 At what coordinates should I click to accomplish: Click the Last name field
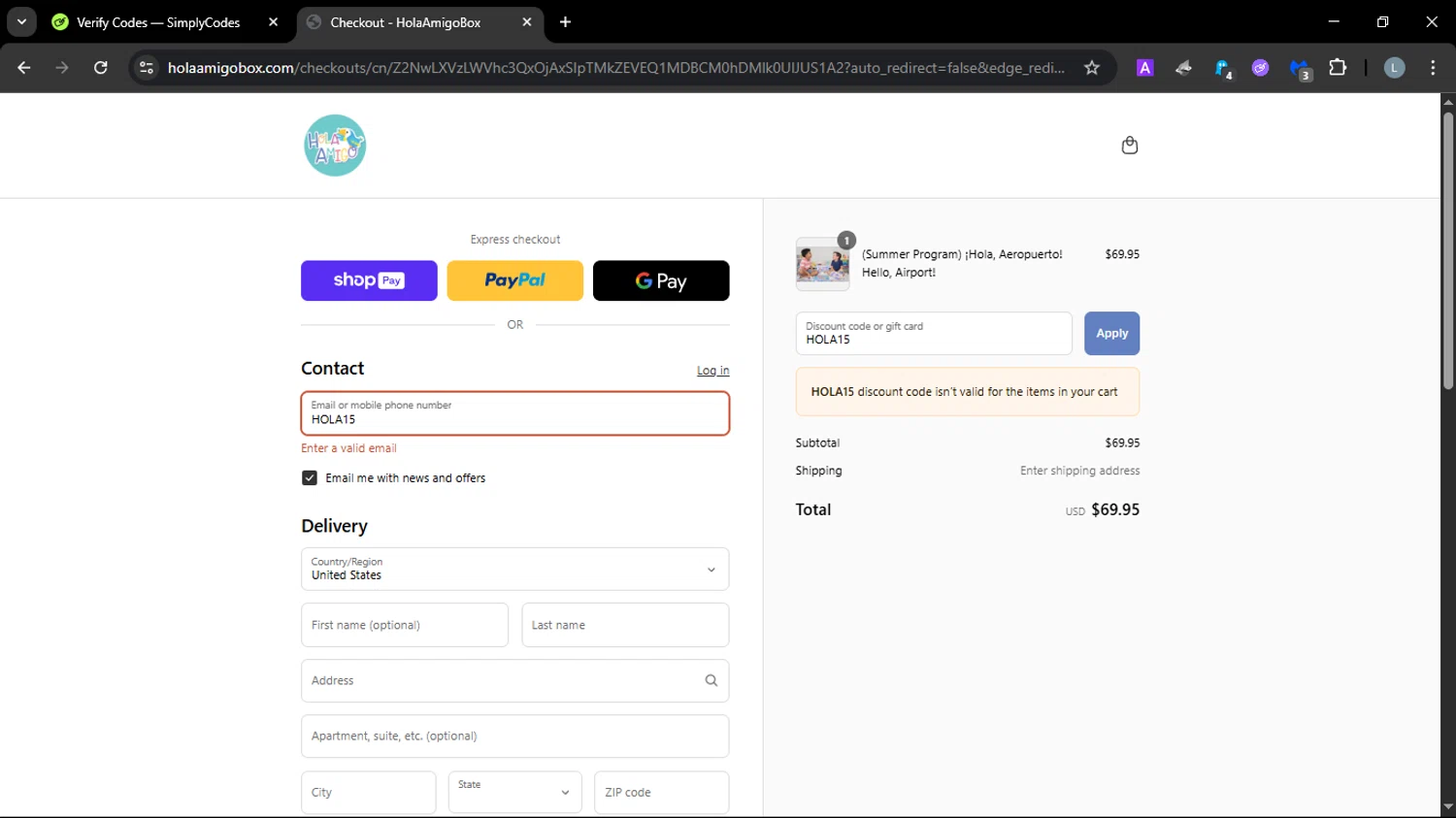[625, 625]
